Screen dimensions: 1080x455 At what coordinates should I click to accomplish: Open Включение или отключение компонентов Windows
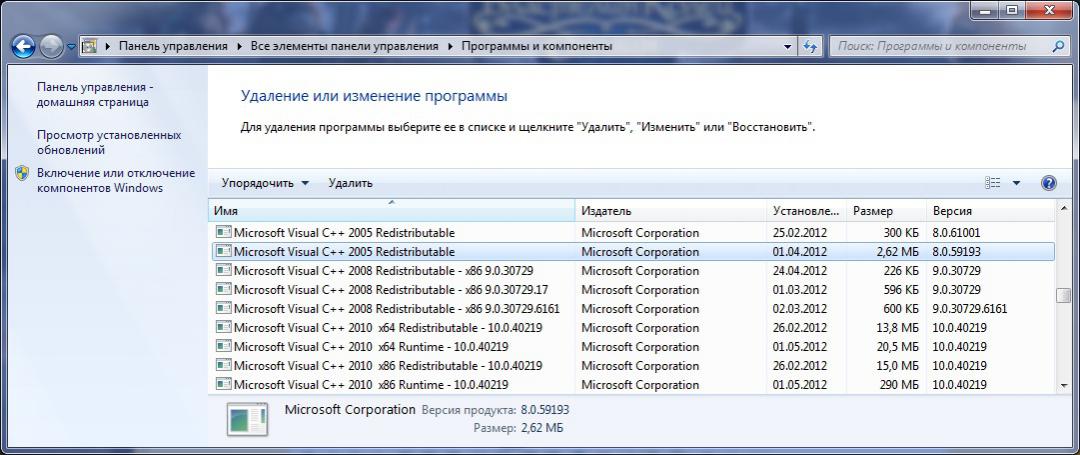[115, 180]
